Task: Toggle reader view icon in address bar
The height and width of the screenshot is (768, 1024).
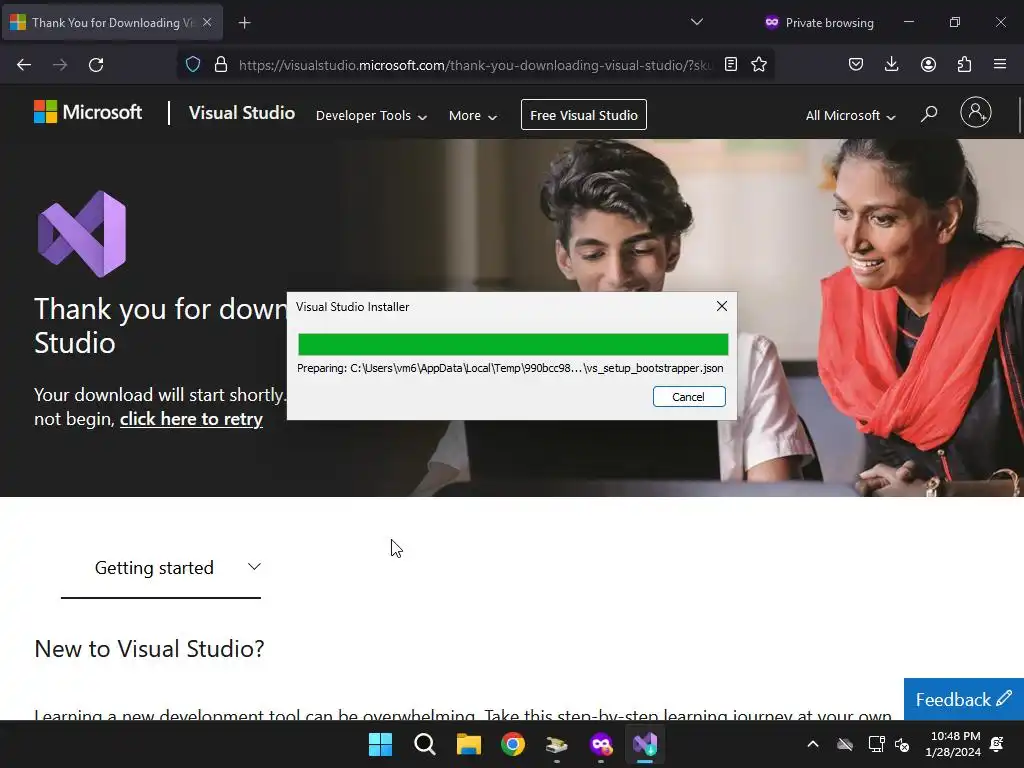Action: (731, 64)
